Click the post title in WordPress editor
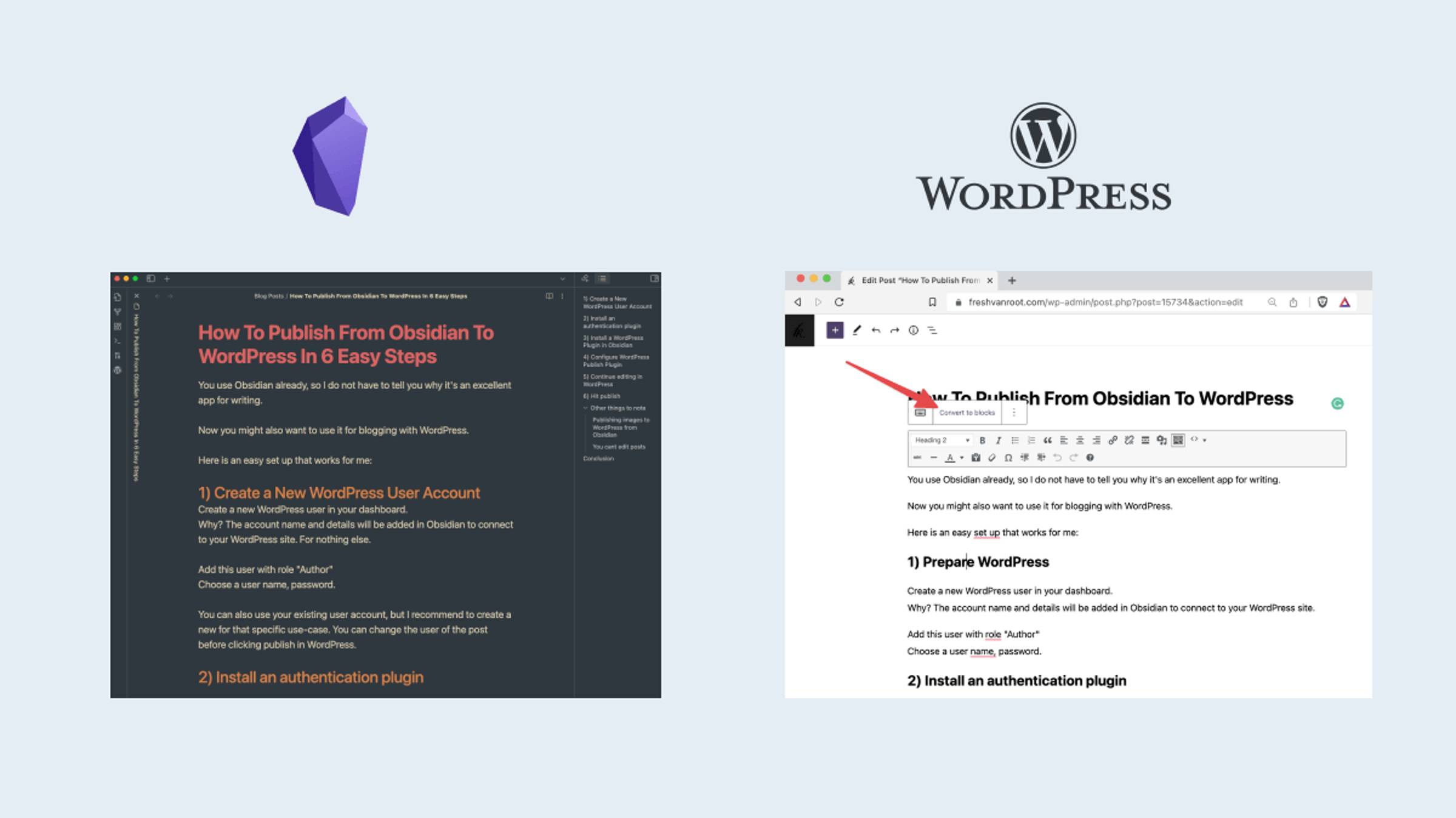The image size is (1456, 818). point(1100,398)
